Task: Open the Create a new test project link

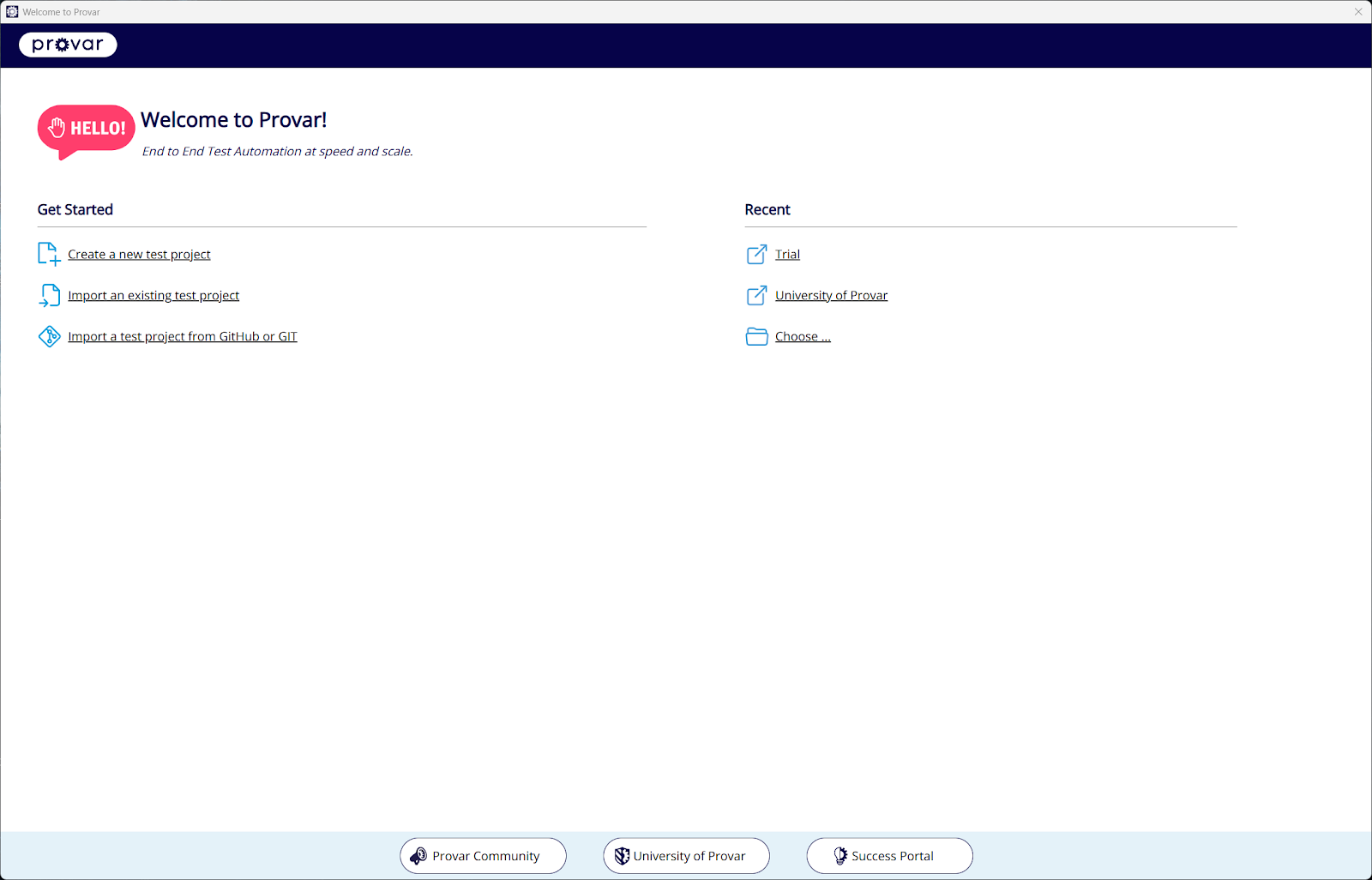Action: 139,254
